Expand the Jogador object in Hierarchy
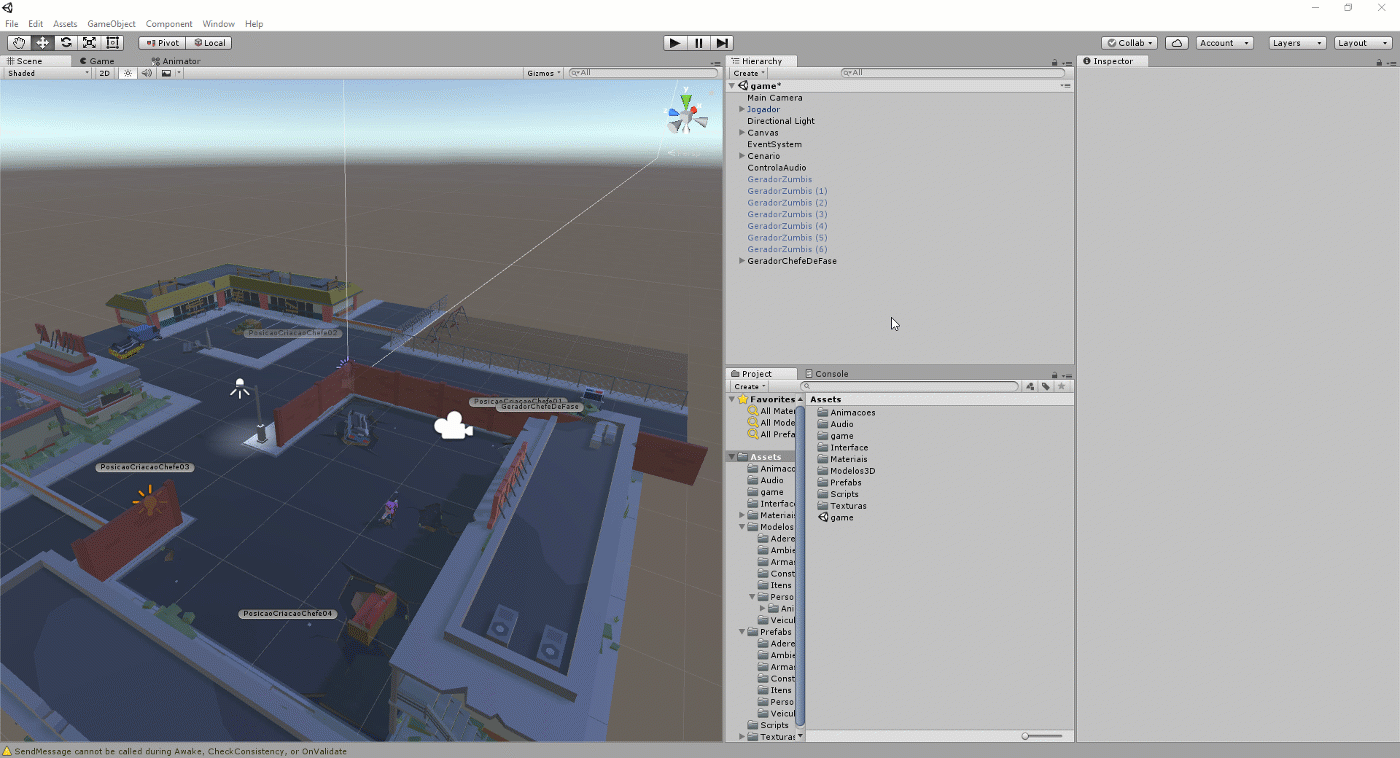Viewport: 1400px width, 758px height. click(742, 110)
